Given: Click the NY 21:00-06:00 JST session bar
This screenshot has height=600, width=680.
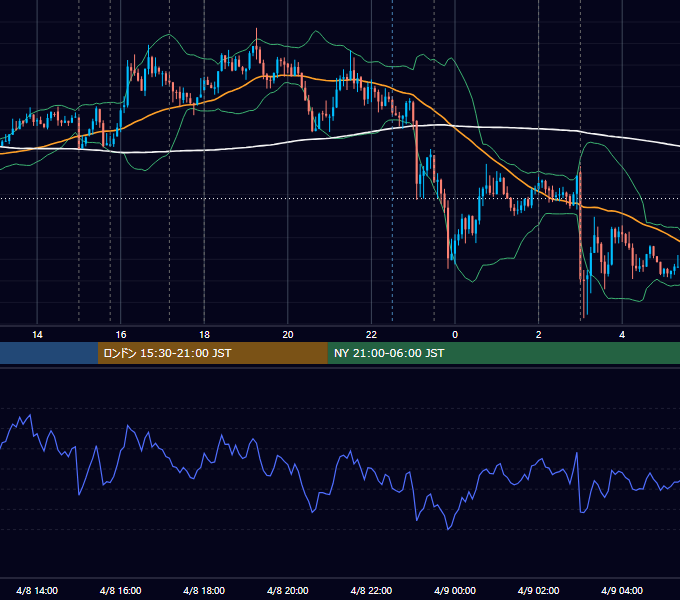Looking at the screenshot, I should click(x=503, y=353).
